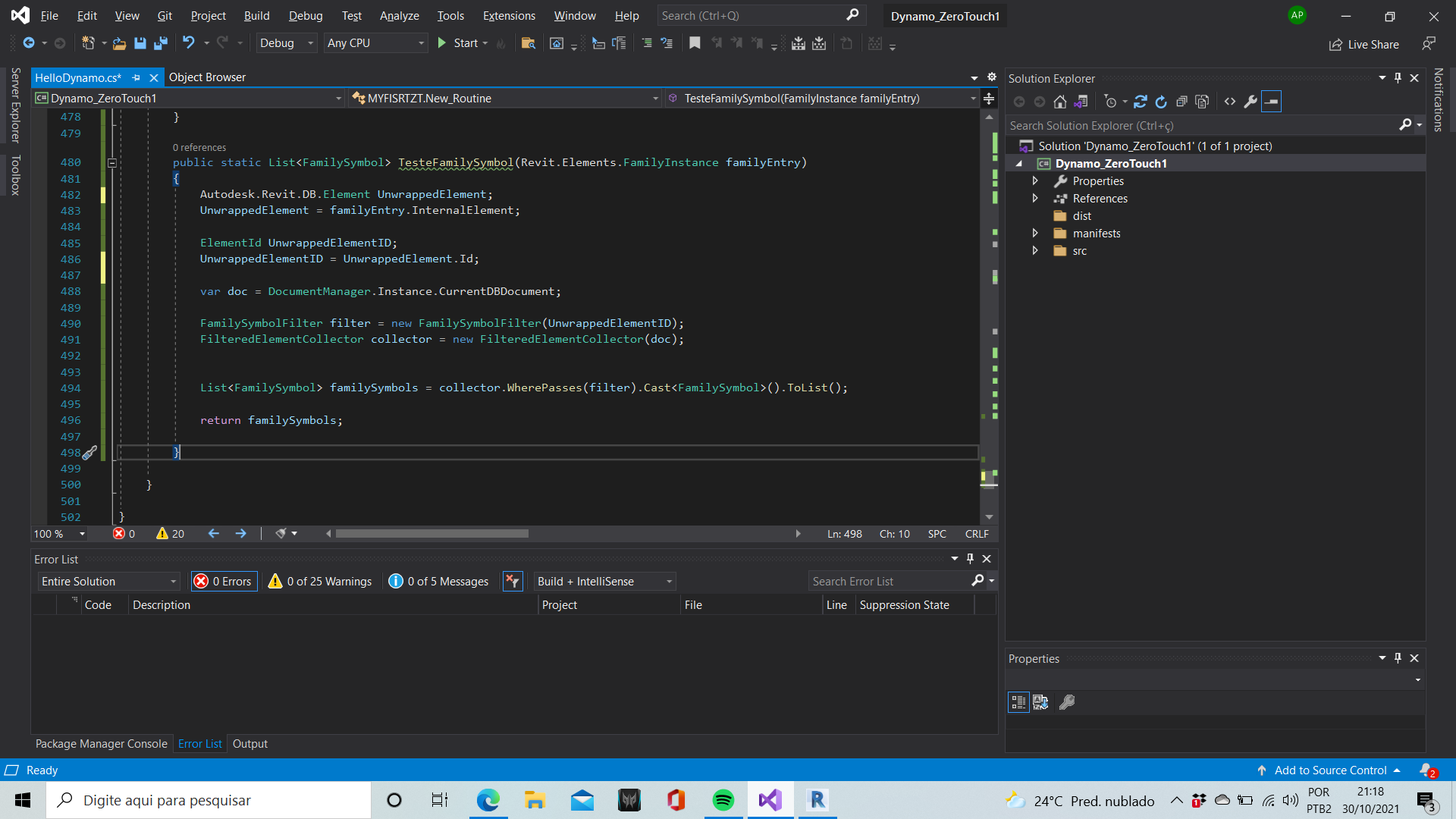Toggle Preview Selected Items in Solution Explorer

click(1272, 101)
